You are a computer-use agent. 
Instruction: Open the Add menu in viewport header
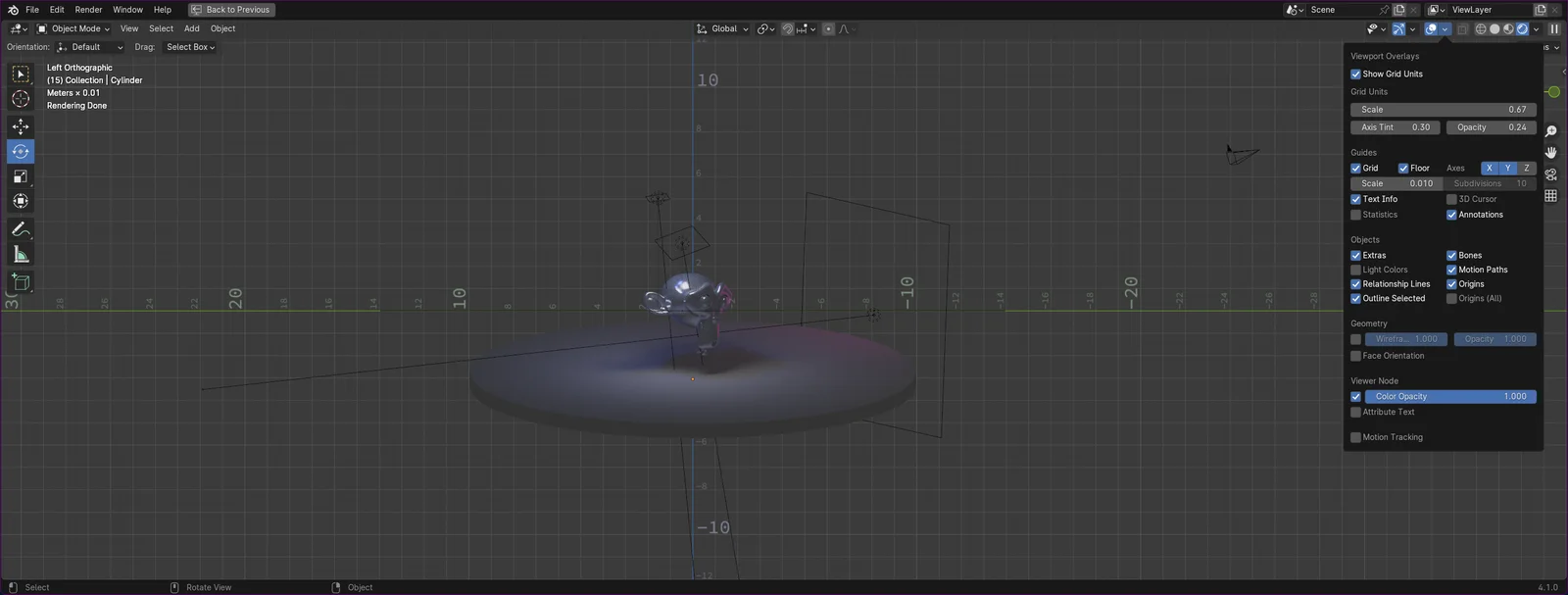pyautogui.click(x=192, y=29)
